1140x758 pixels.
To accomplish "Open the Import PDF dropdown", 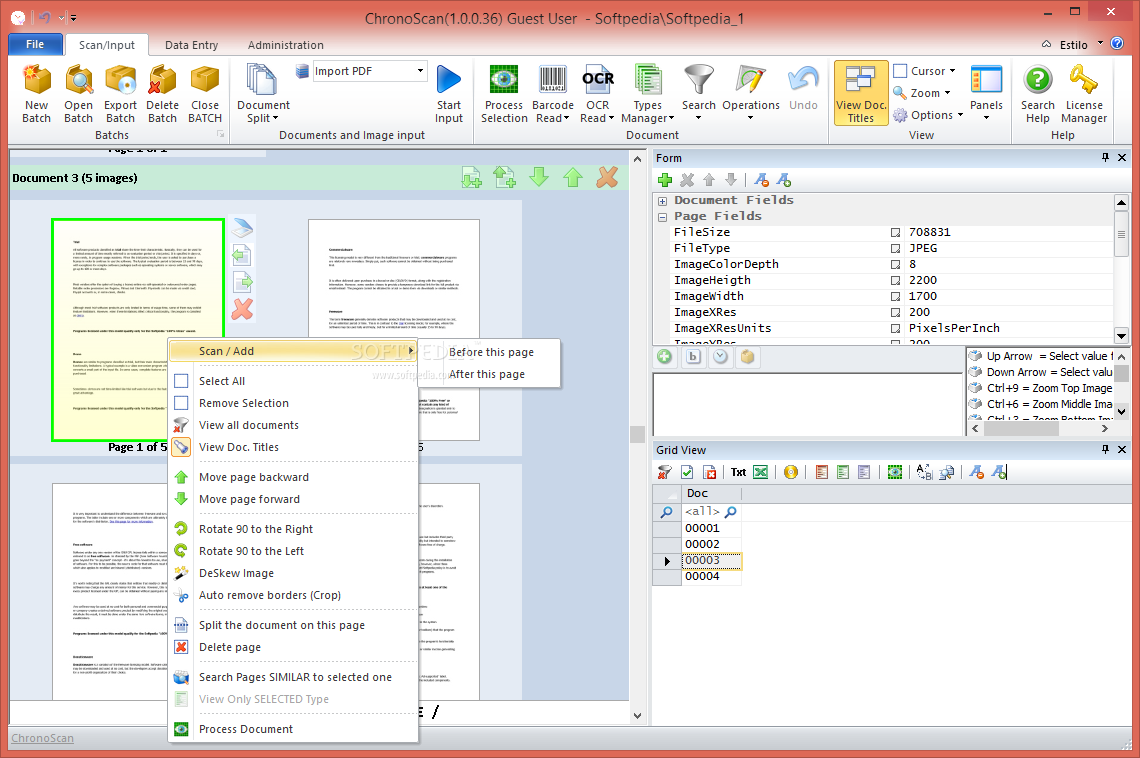I will pos(420,70).
